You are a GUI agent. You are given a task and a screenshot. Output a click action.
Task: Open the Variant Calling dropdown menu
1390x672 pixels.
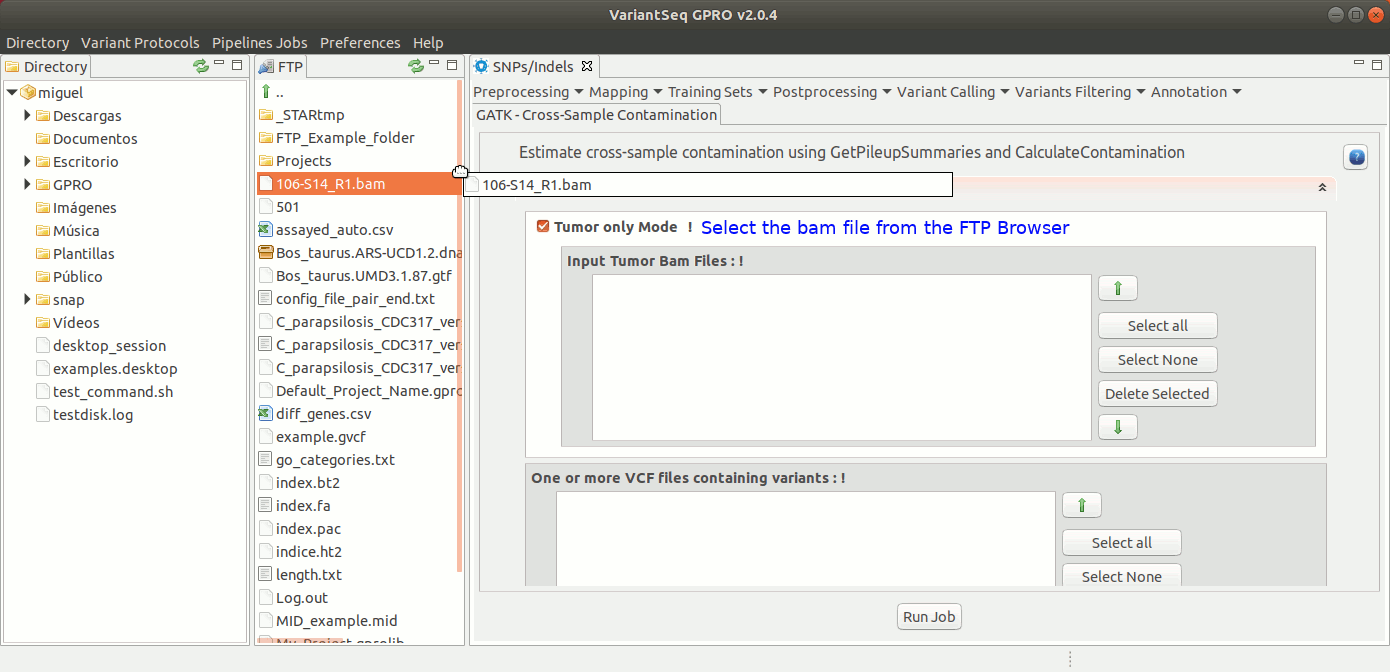pos(952,92)
